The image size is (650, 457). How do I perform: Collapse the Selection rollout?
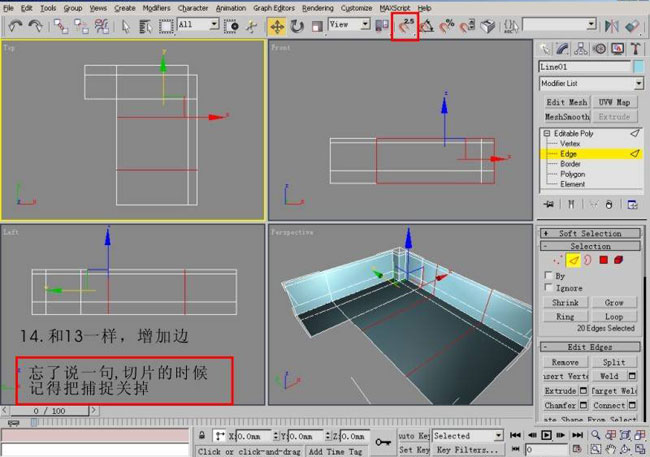tap(590, 246)
